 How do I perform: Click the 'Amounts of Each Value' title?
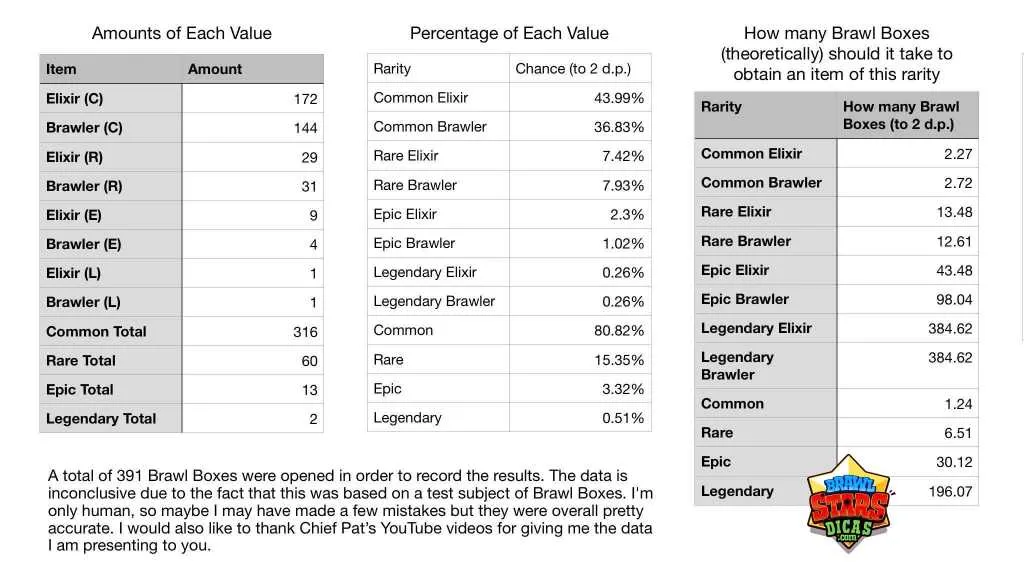pos(181,33)
